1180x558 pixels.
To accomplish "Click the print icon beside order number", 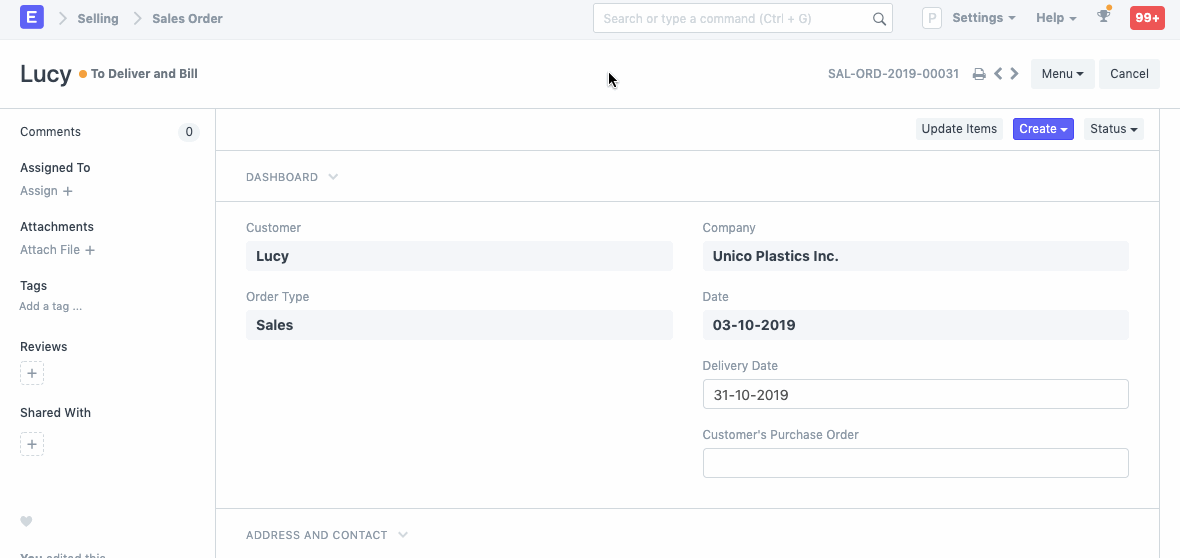I will coord(979,74).
